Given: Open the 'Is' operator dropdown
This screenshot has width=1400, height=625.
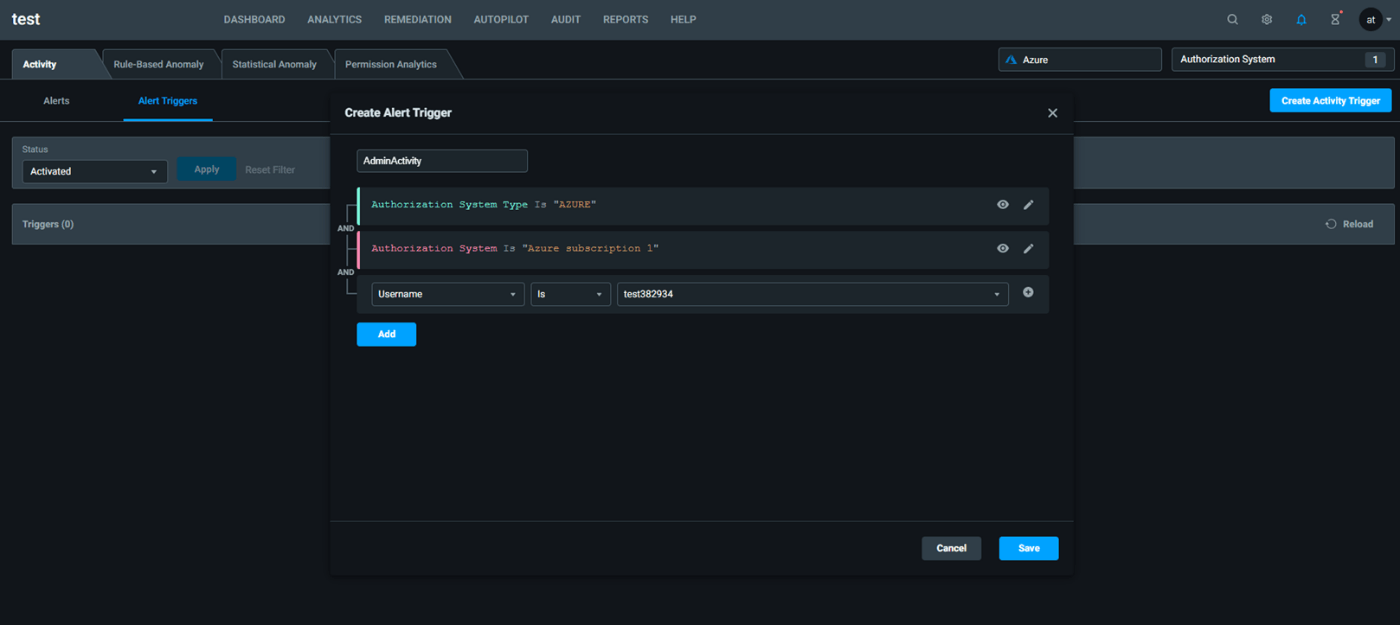Looking at the screenshot, I should 571,294.
